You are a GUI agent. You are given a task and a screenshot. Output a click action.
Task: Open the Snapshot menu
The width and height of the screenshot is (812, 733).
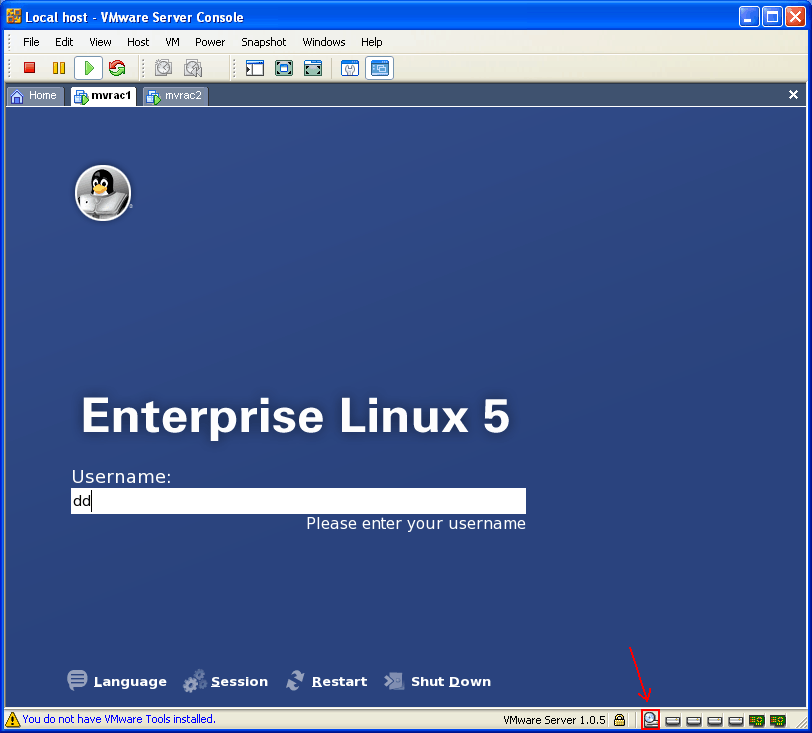pos(263,42)
